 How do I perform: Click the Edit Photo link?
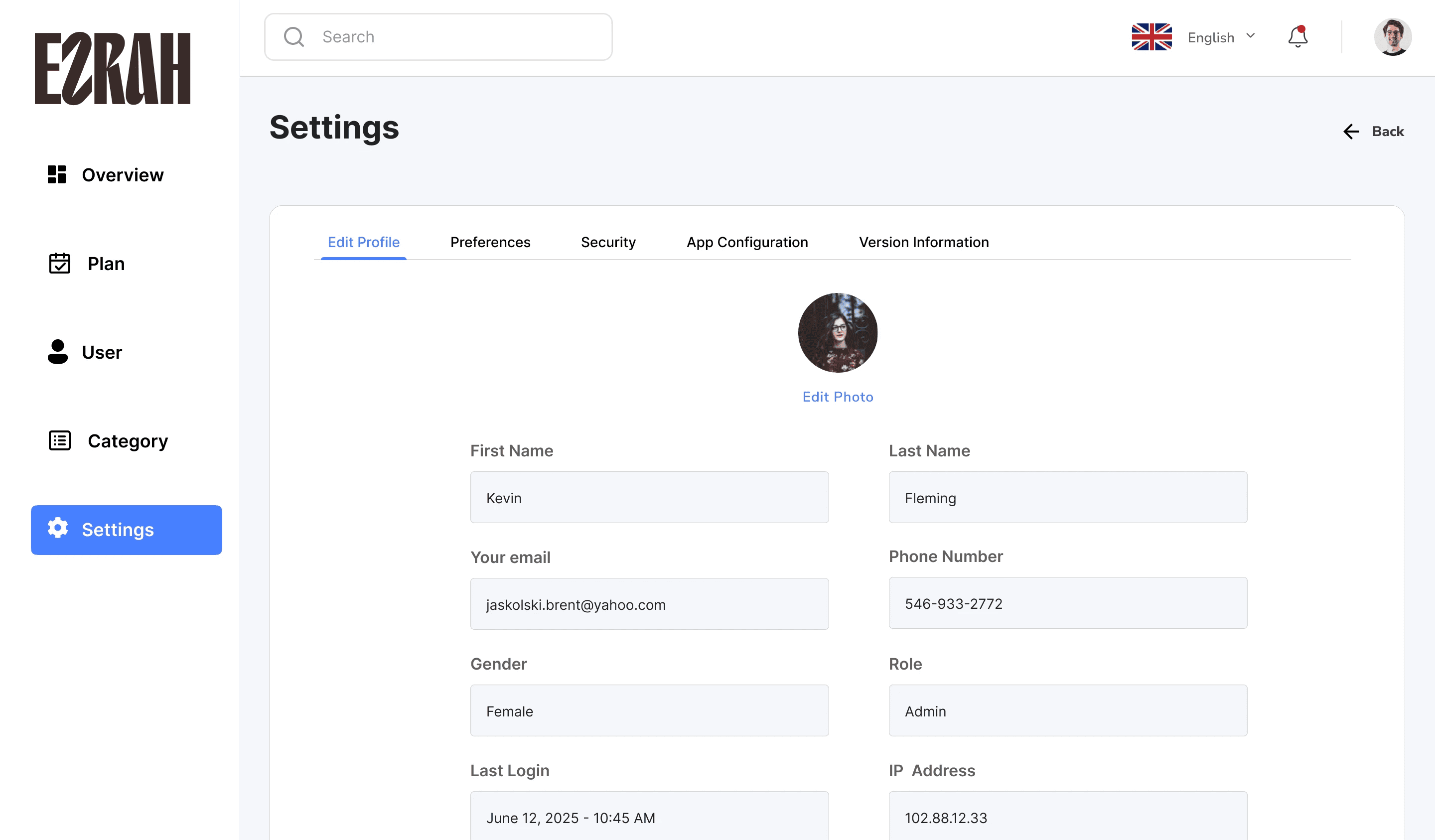point(838,397)
